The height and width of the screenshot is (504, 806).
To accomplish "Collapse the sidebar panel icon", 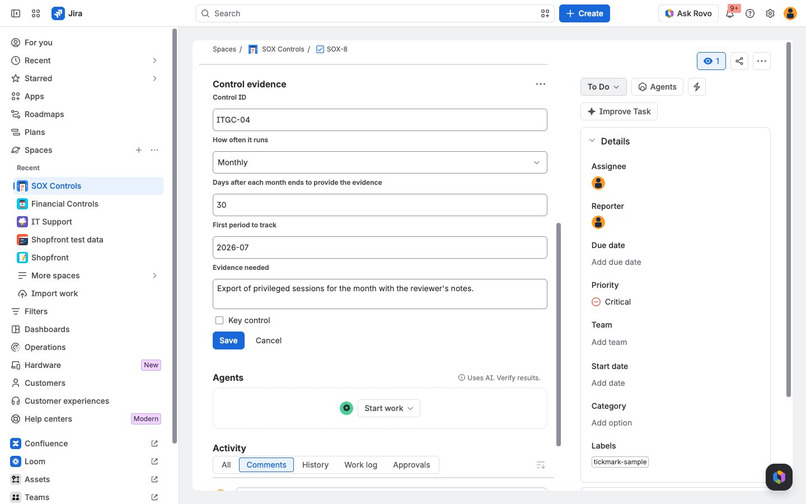I will tap(15, 13).
